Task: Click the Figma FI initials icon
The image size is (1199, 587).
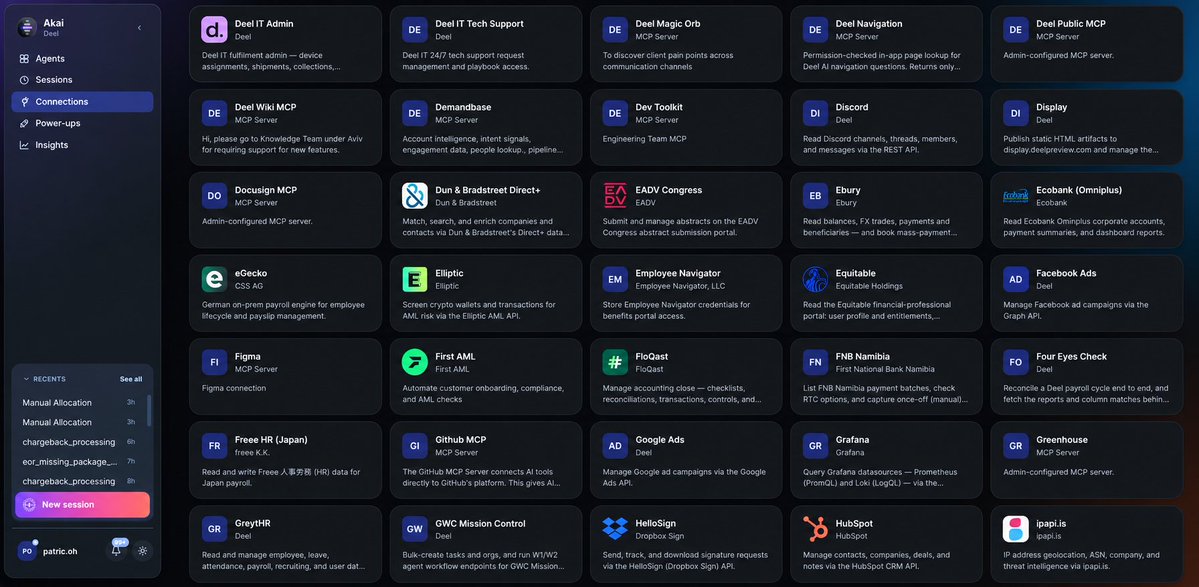Action: [x=215, y=362]
